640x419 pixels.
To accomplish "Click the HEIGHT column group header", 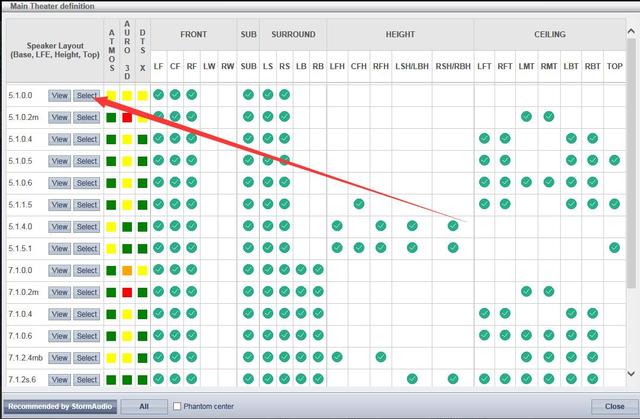I will coord(400,35).
